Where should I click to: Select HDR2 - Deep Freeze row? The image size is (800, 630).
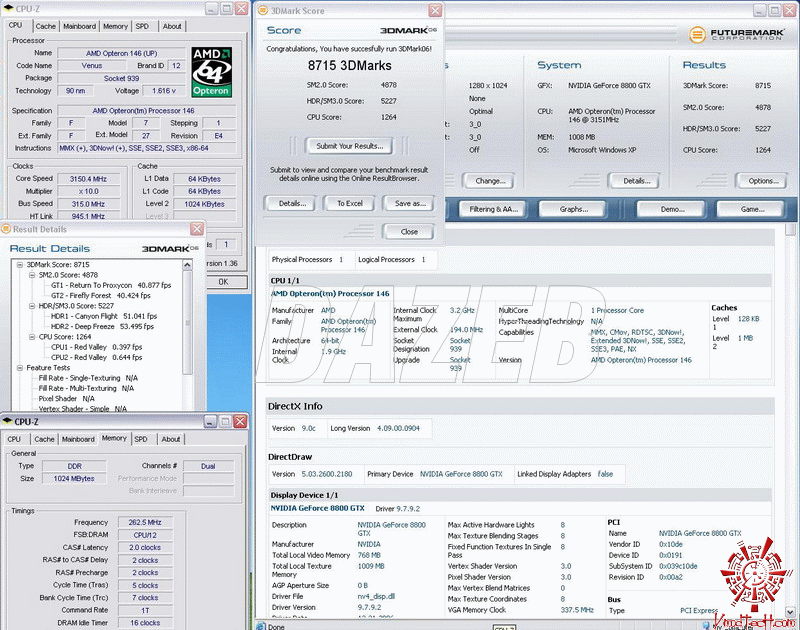[102, 326]
